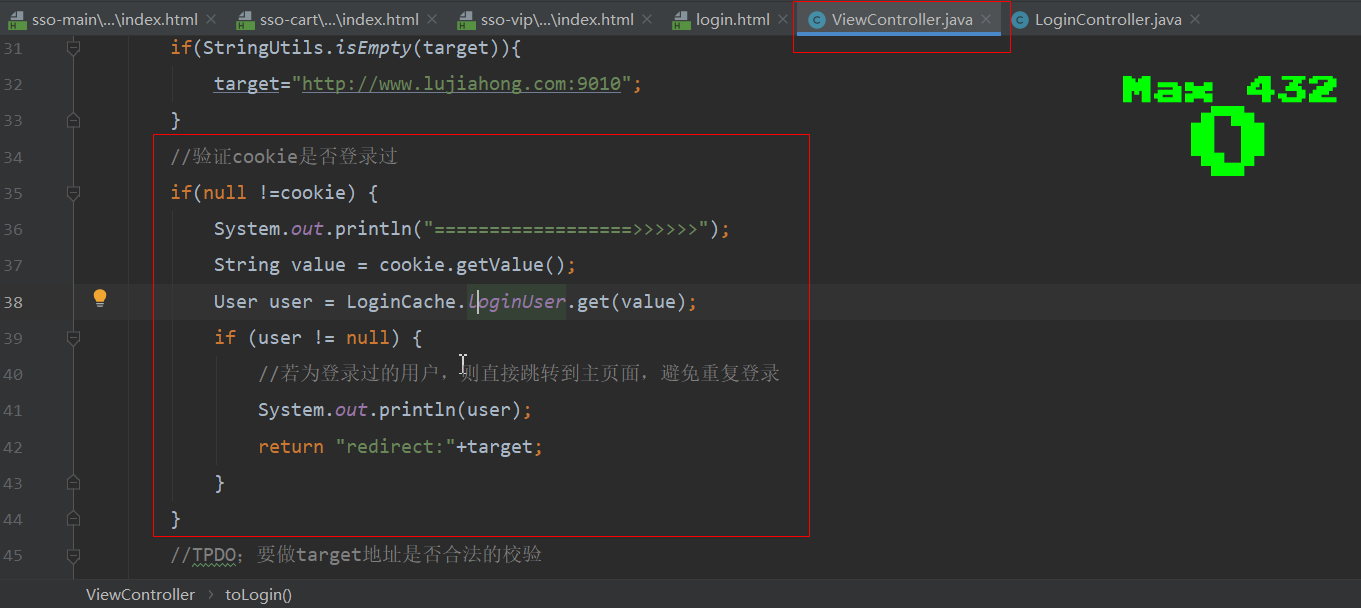Switch to the login.html tab

click(733, 20)
